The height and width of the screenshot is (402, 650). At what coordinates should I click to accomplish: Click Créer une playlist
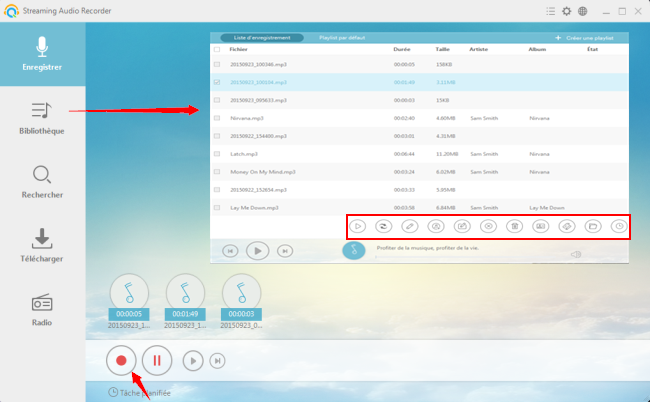(x=585, y=38)
